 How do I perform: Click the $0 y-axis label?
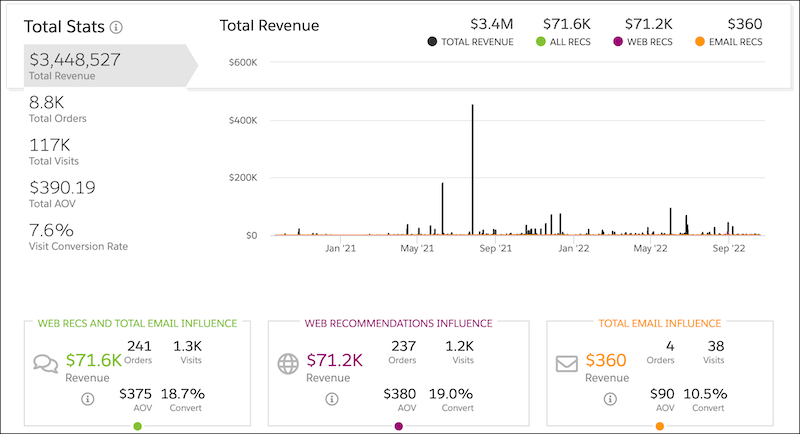pyautogui.click(x=252, y=236)
